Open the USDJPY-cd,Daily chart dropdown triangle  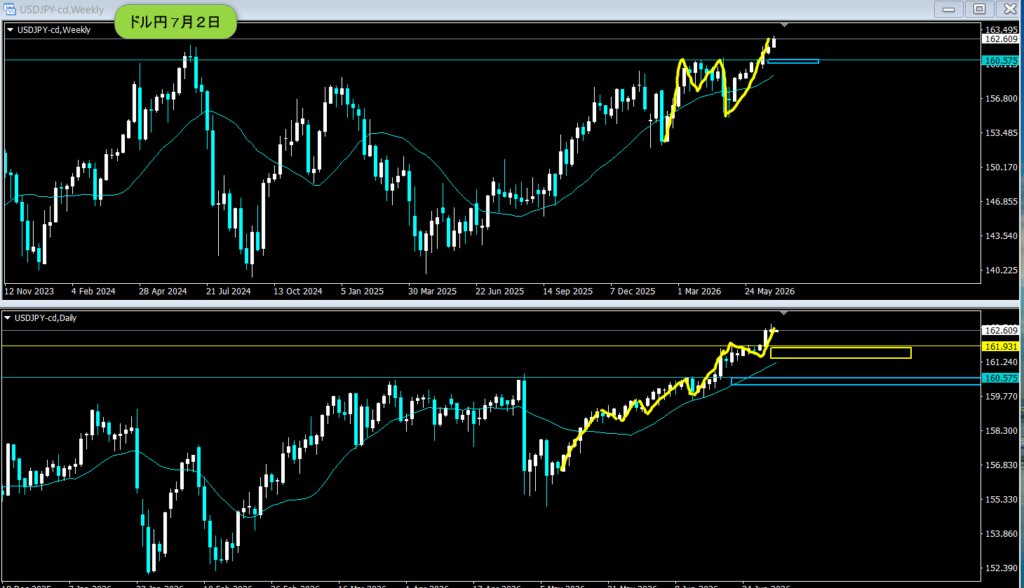(7, 318)
